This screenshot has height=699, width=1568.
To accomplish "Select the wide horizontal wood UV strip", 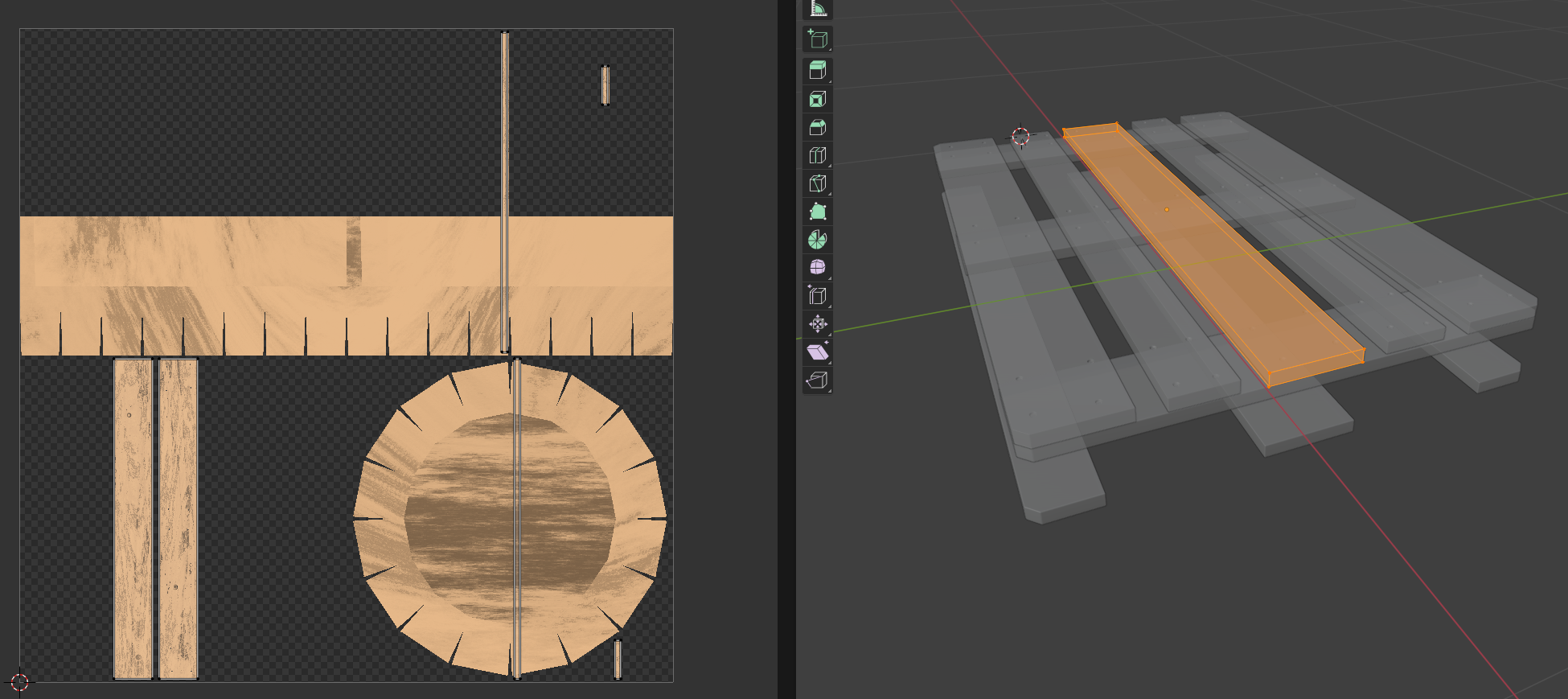I will [347, 286].
